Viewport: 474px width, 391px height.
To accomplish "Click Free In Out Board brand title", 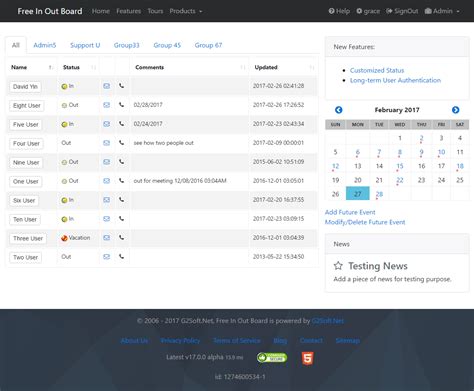I will pos(50,11).
